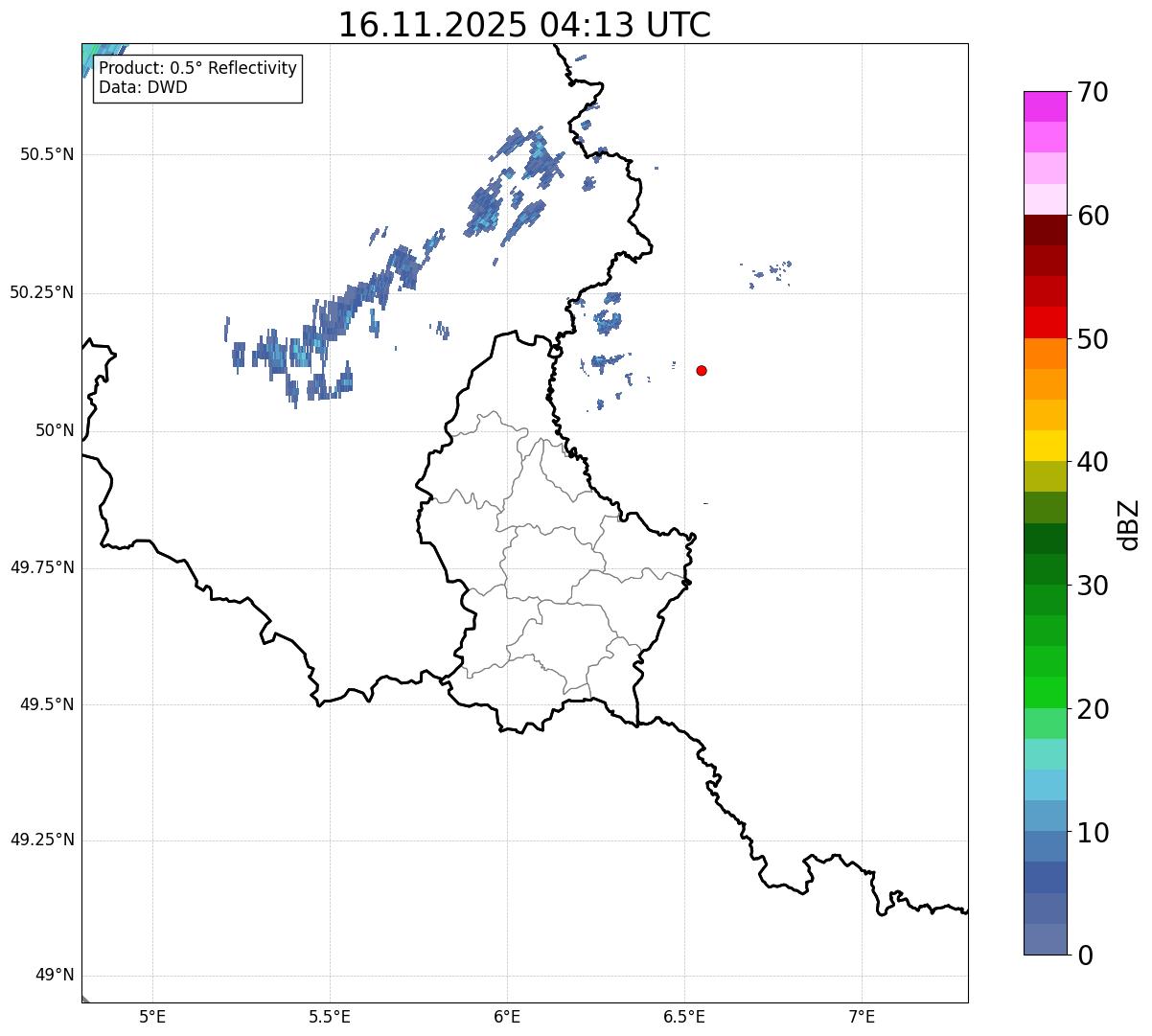Click the "Product: 0.5° Reflectivity" label
Viewport: 1152px width, 1036px height.
197,69
